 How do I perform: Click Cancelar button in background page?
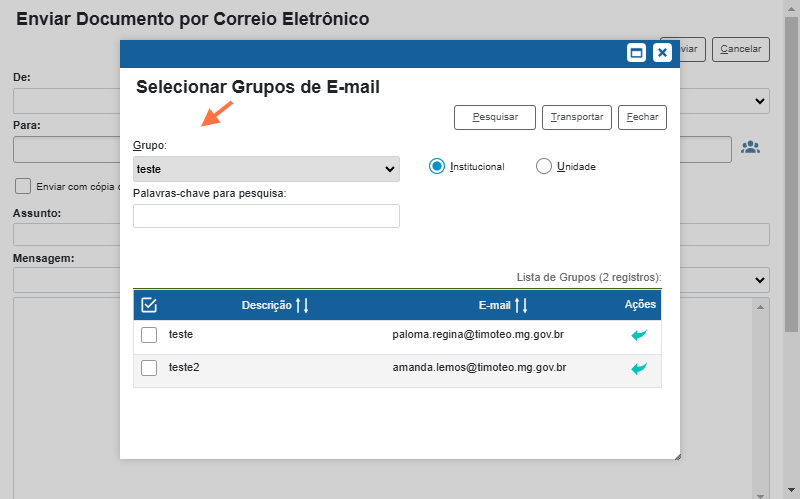coord(741,49)
